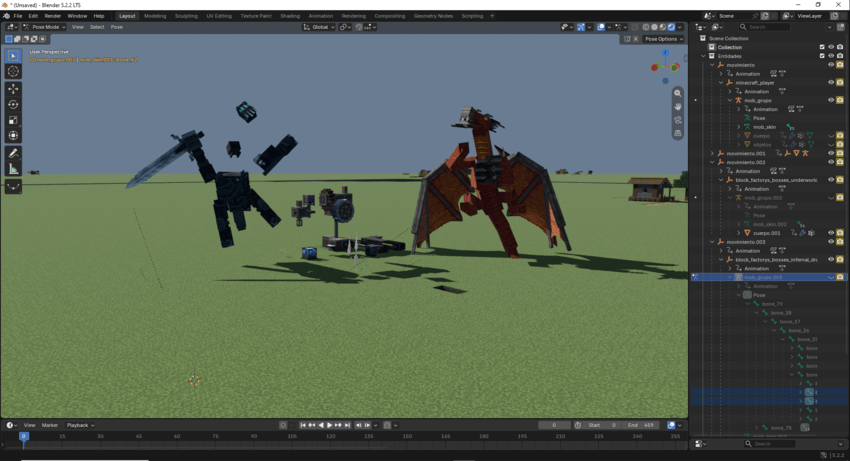This screenshot has width=850, height=461.
Task: Jump to next keyframe
Action: pyautogui.click(x=338, y=425)
